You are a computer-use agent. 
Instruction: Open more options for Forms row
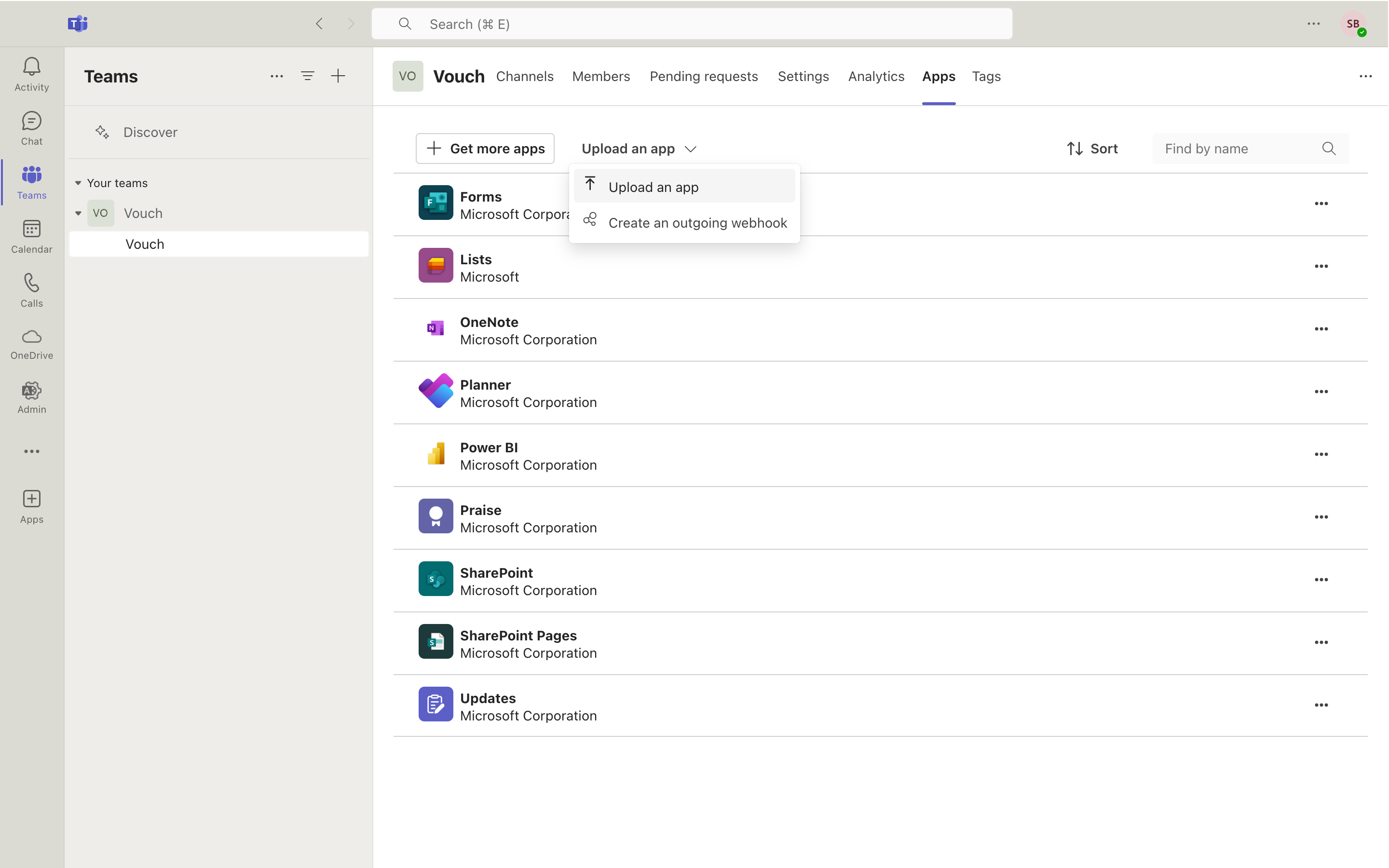[x=1321, y=203]
